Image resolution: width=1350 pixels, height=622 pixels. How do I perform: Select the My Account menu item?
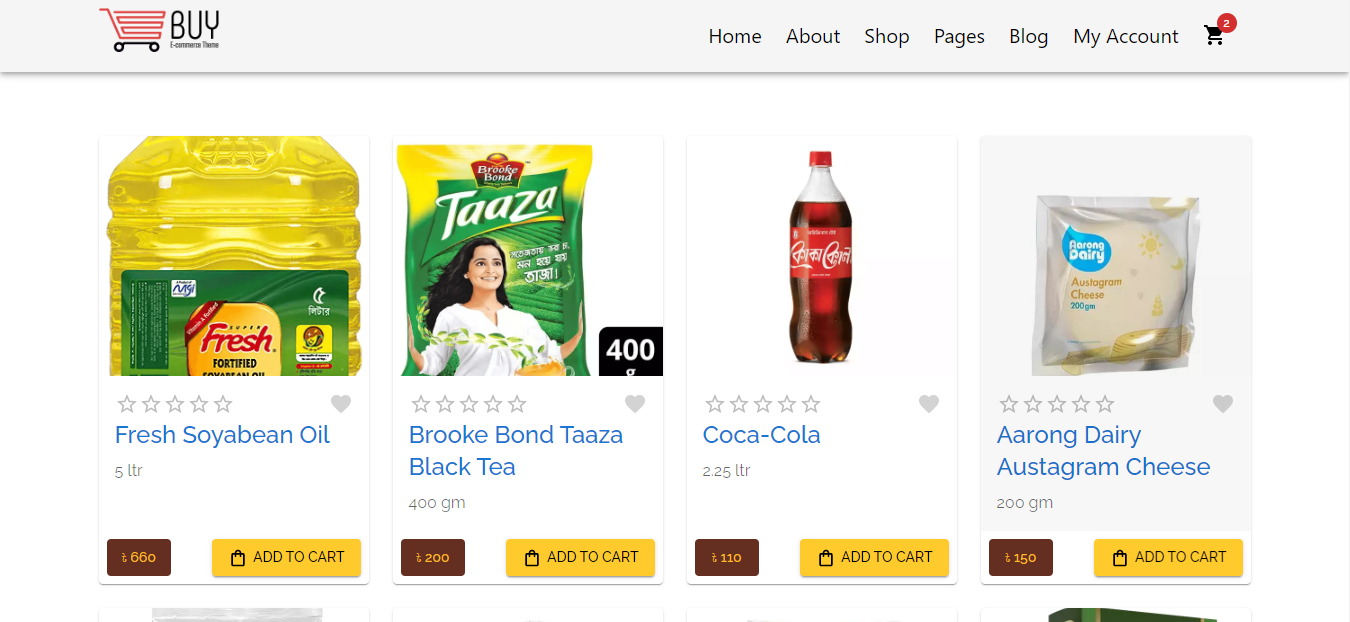click(1125, 36)
